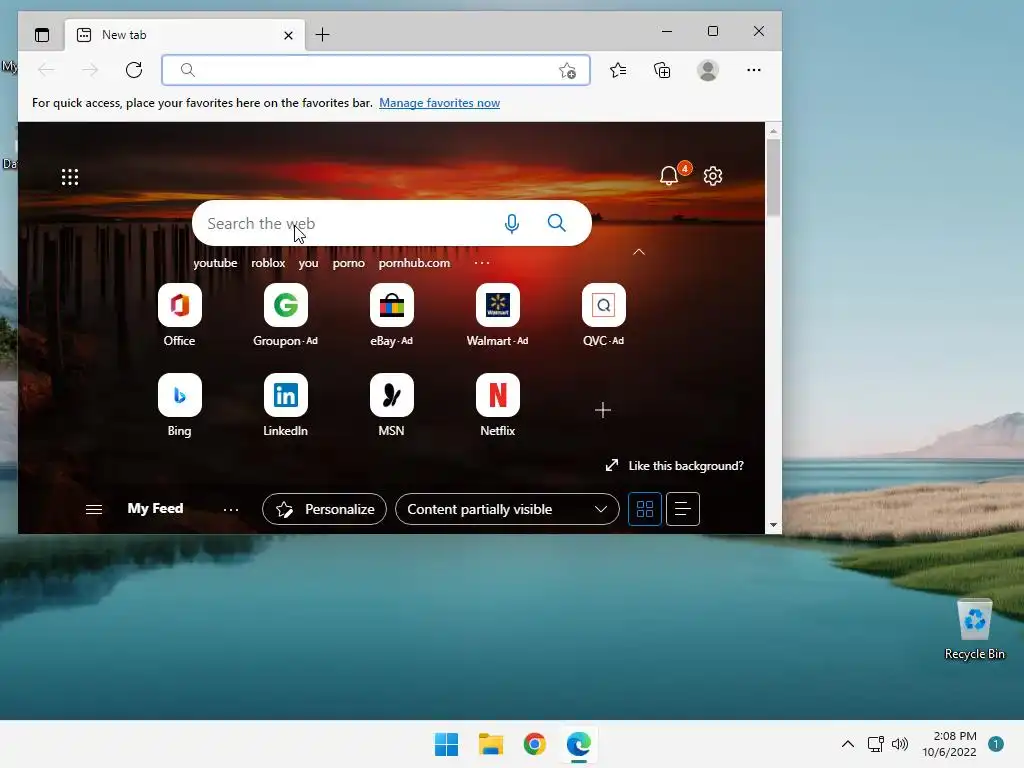Screen dimensions: 1024x768
Task: Open Edge Settings and more menu
Action: pos(754,70)
